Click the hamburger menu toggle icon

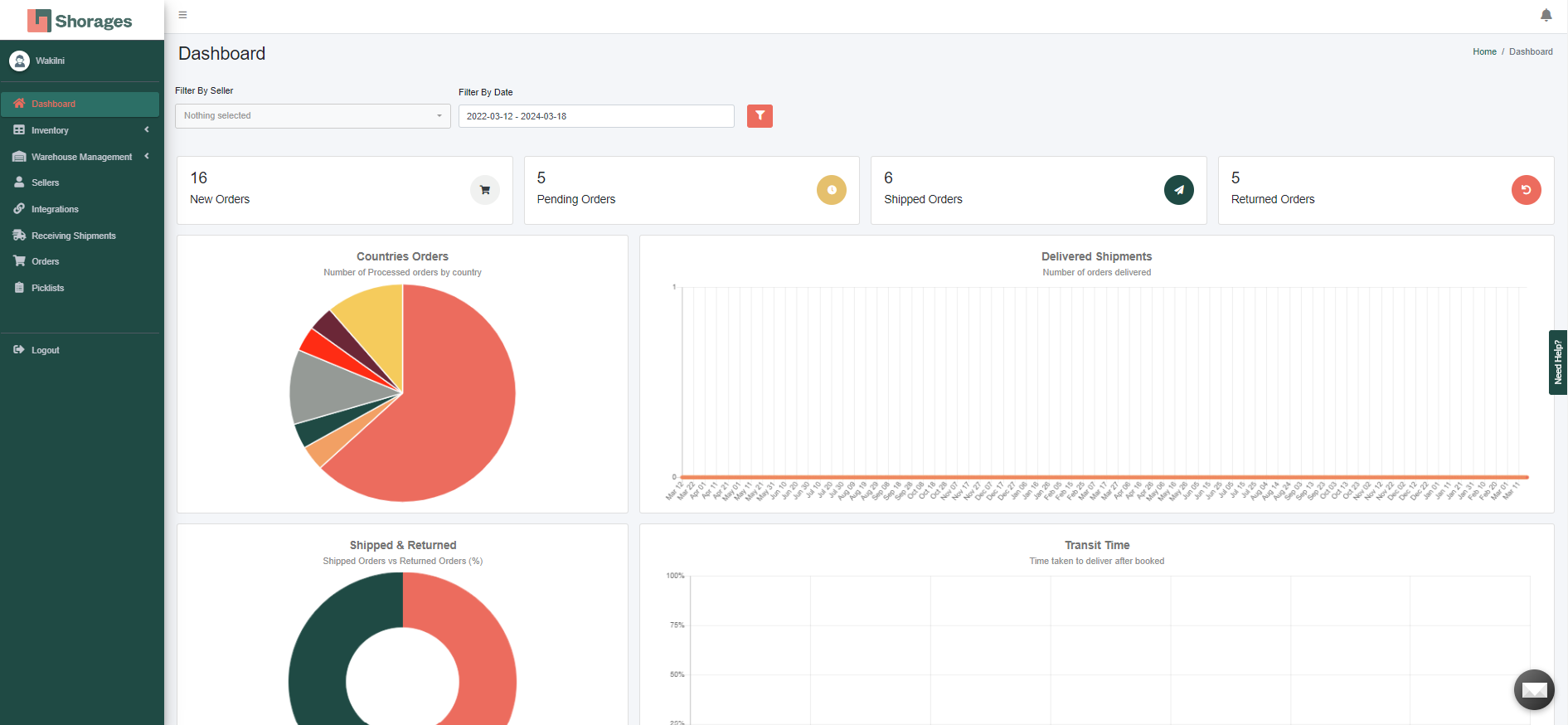[182, 15]
